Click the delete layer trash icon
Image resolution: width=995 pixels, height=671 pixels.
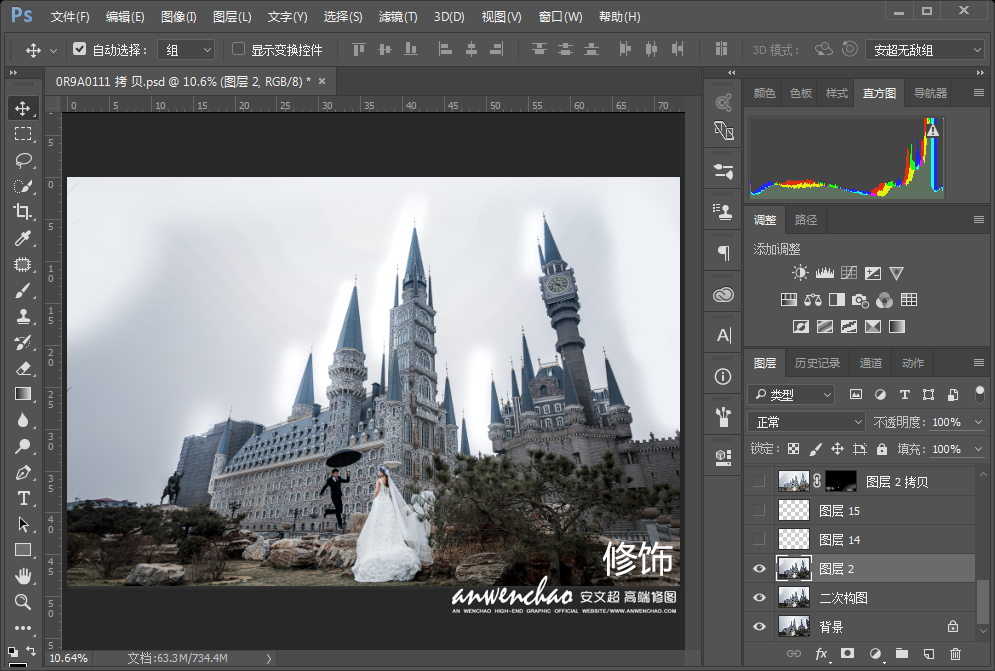coord(955,653)
